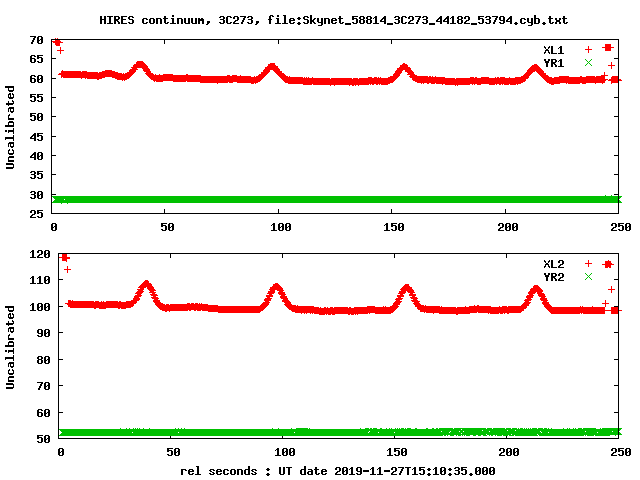Click the bottom plot x-axis tick 50
The image size is (640, 480).
coord(173,452)
